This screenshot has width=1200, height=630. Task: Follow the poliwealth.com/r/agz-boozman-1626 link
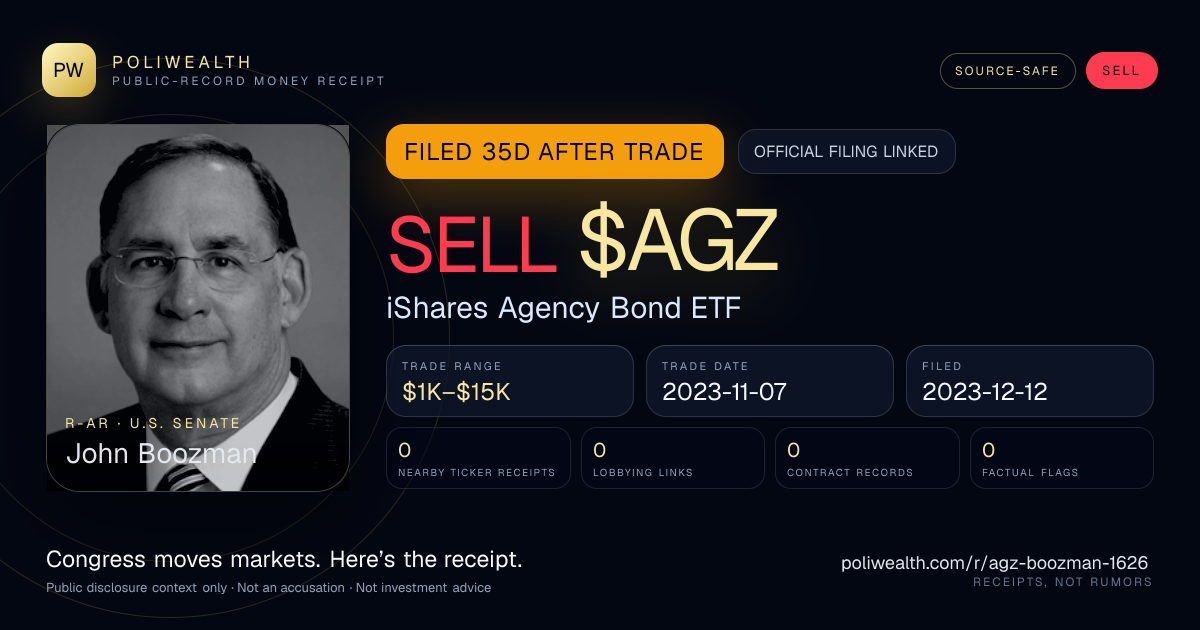pos(994,563)
